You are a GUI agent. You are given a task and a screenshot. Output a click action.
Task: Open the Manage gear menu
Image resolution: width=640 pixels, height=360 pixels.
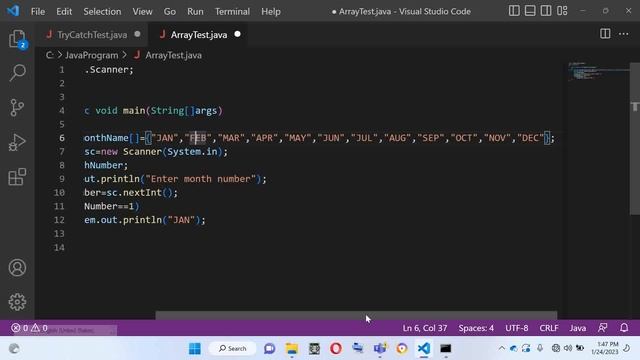point(17,302)
